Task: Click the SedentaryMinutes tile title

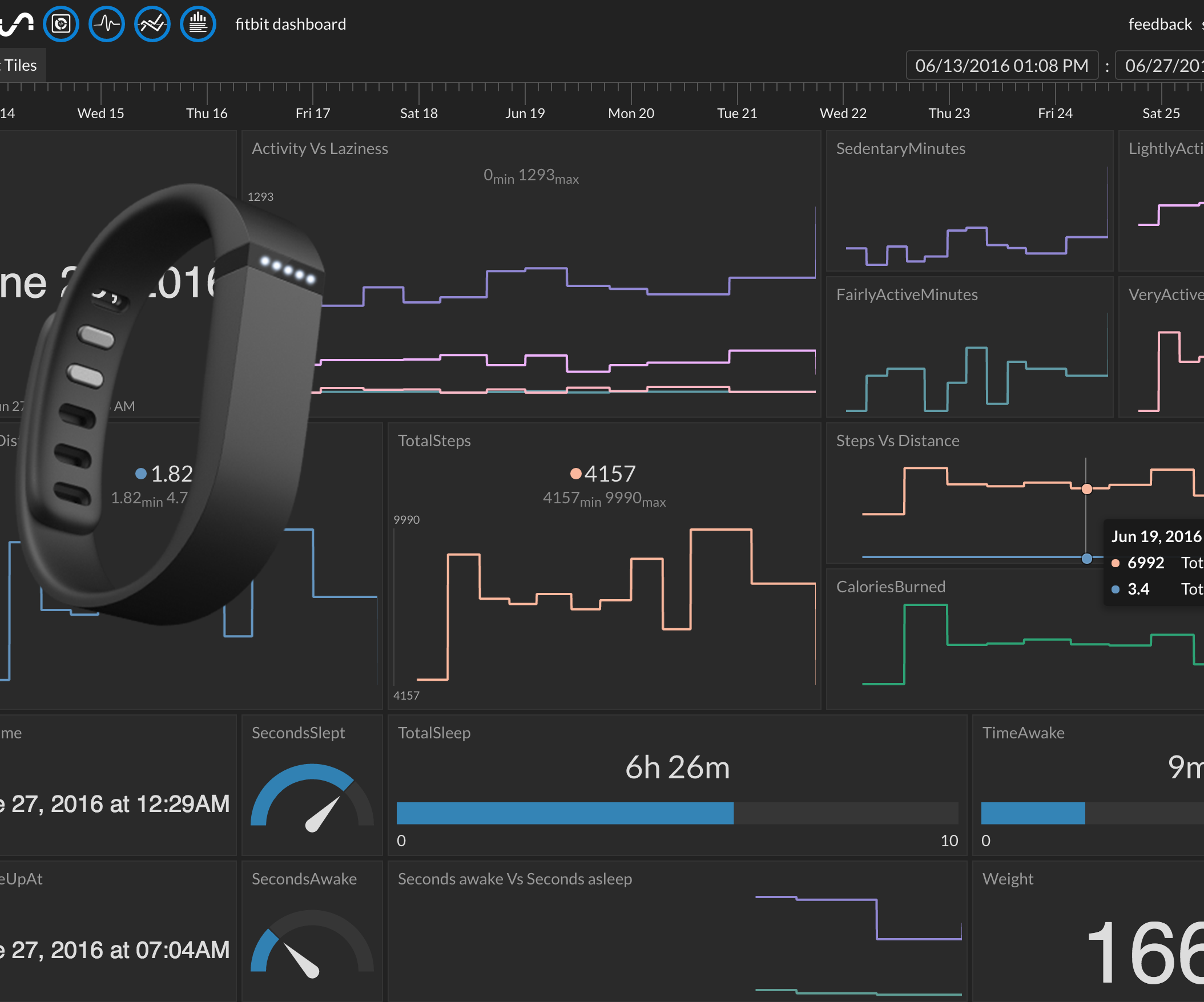Action: 901,148
